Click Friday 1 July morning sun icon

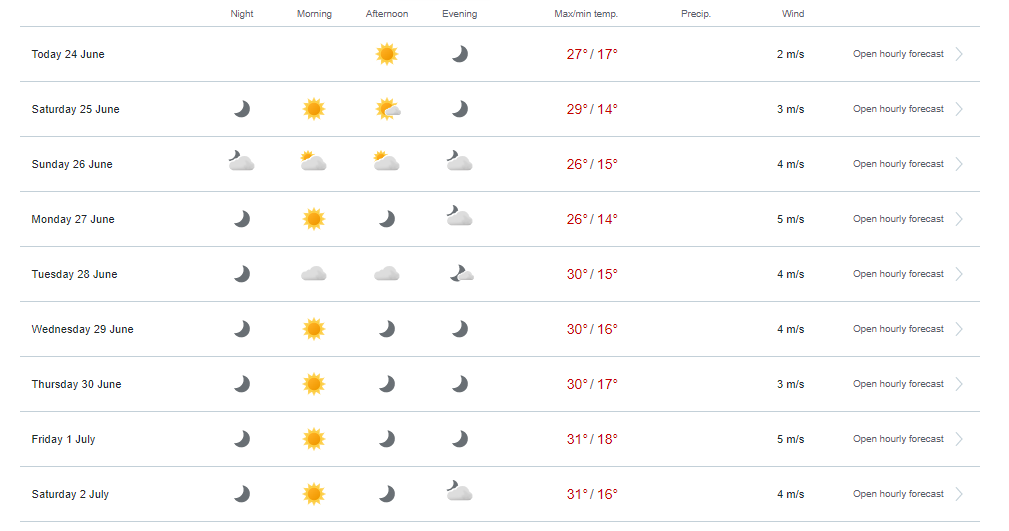tap(314, 440)
